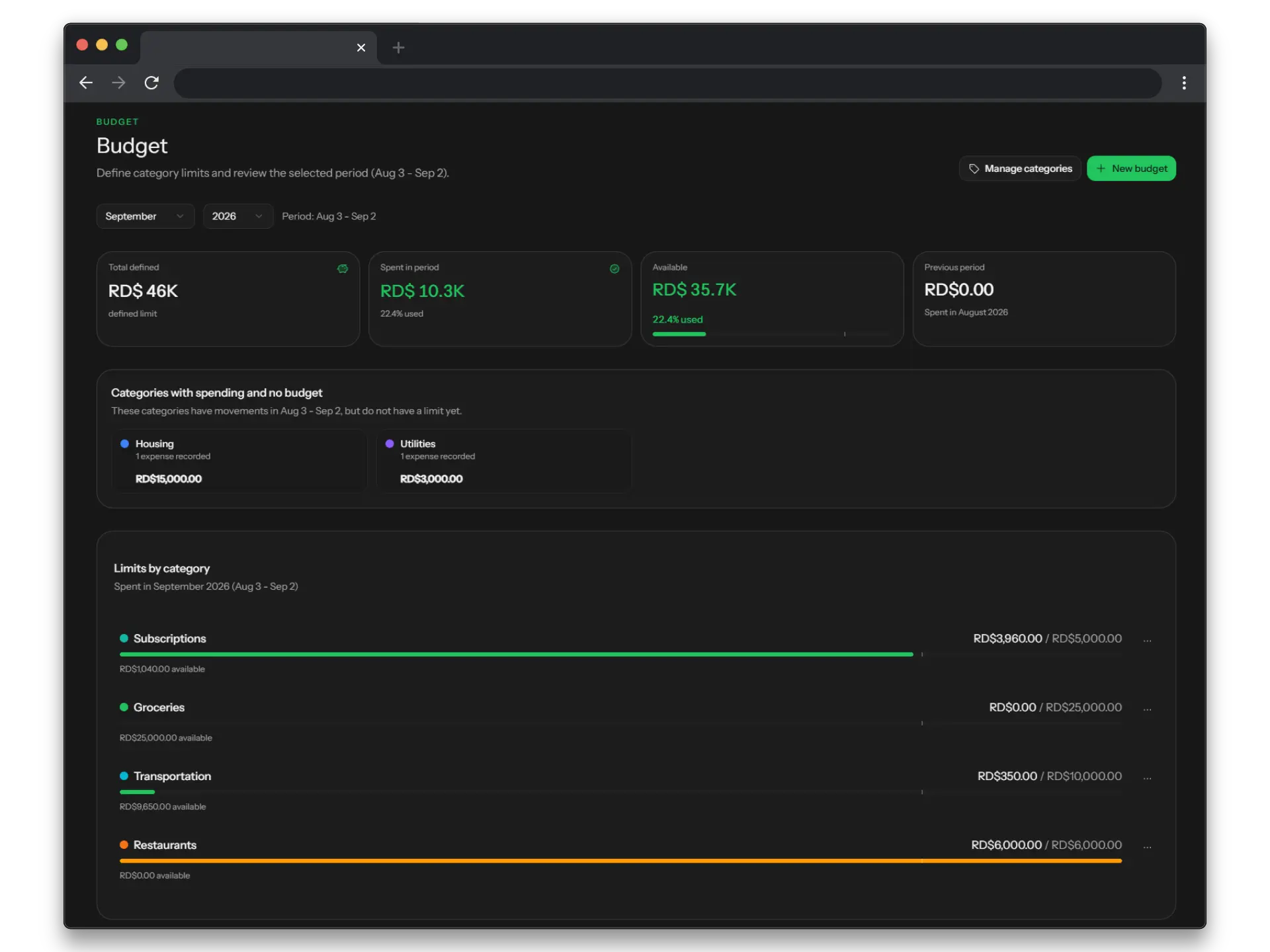The width and height of the screenshot is (1270, 952).
Task: Click the purple Utilities category dot
Action: [390, 444]
